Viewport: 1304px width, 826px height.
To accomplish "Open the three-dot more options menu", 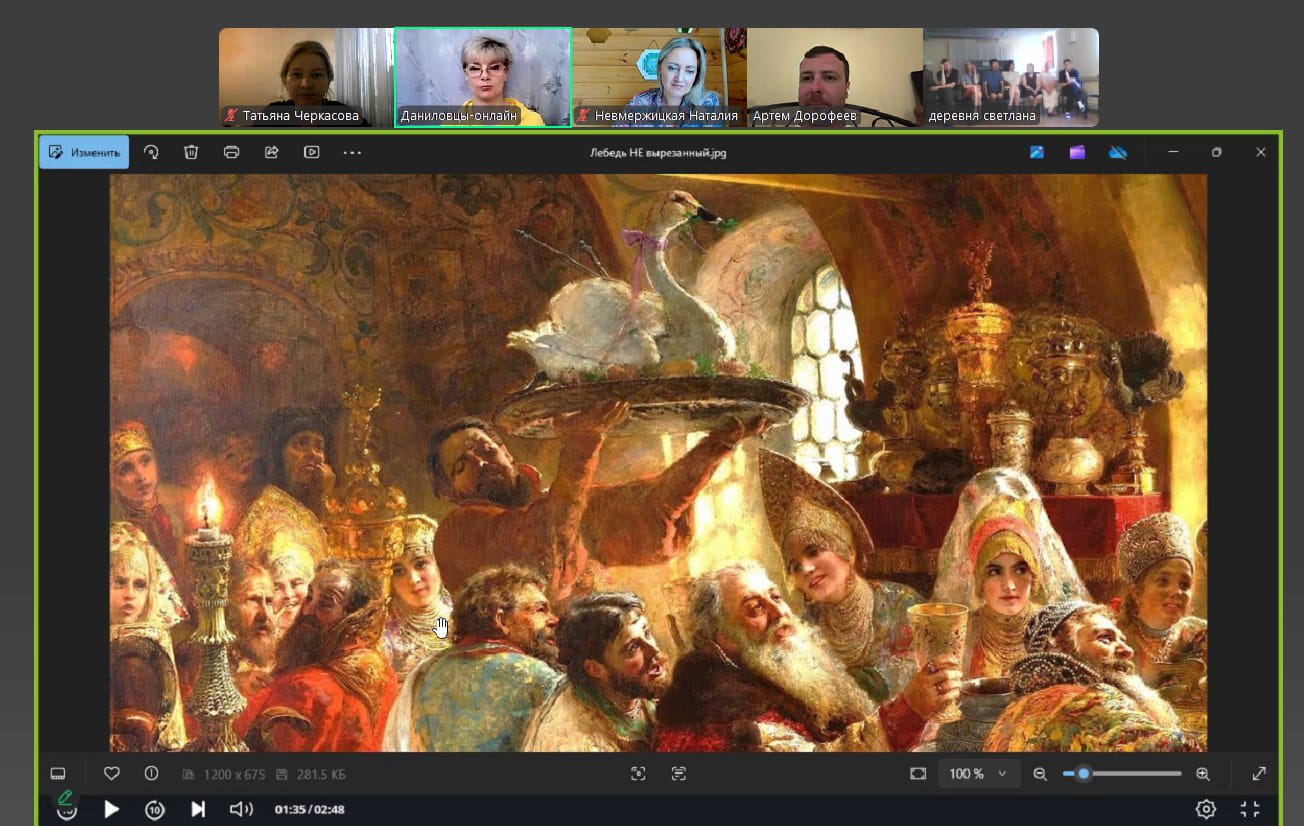I will tap(352, 153).
